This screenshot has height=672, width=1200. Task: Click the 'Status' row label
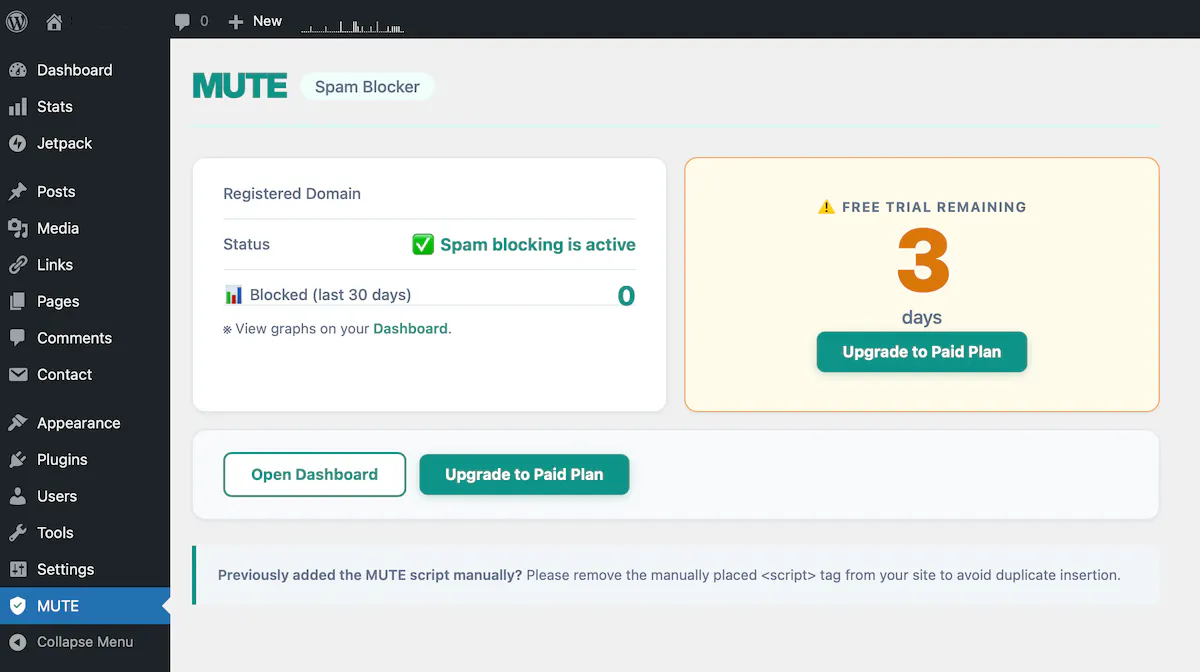pos(246,244)
